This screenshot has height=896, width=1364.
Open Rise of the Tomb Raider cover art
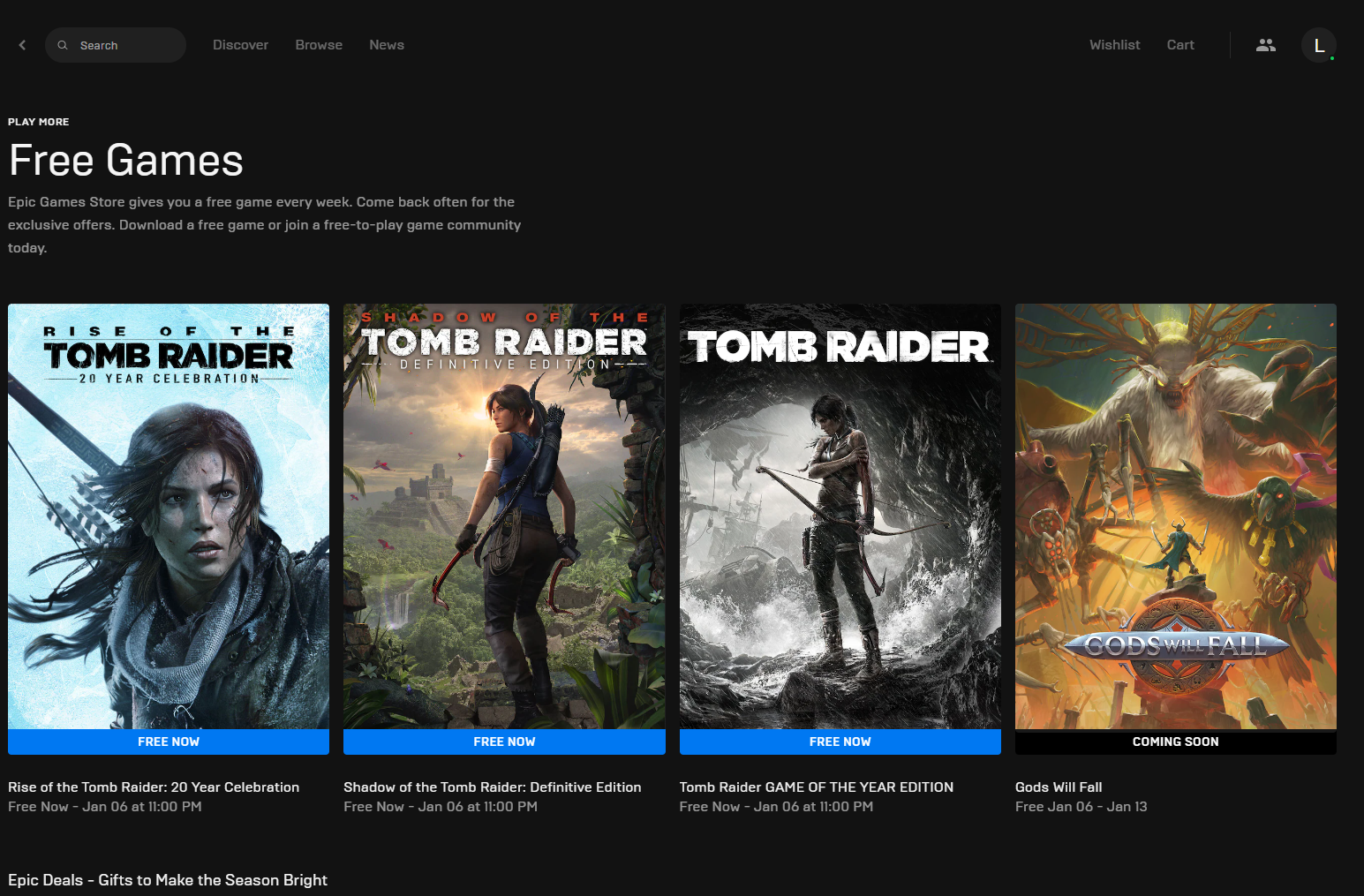[169, 516]
